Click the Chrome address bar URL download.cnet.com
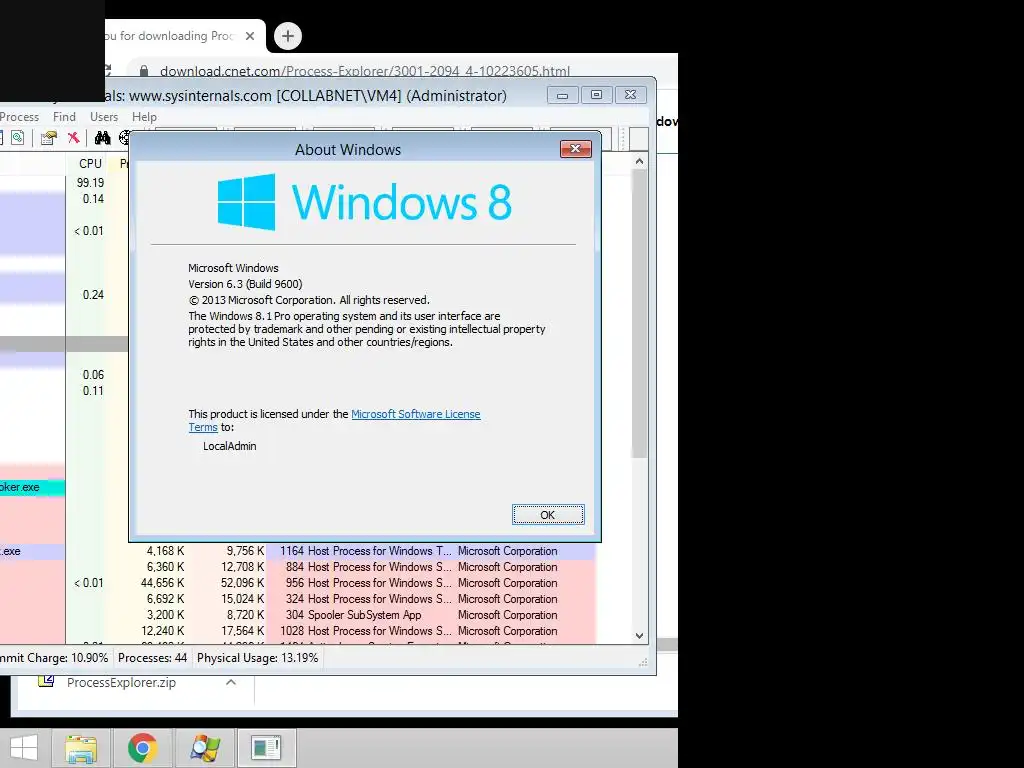 [364, 71]
